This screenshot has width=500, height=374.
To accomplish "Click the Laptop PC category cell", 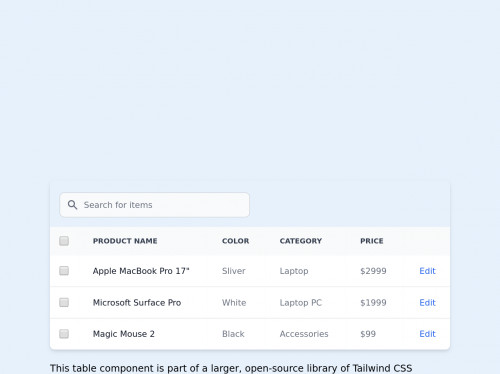I will click(x=301, y=303).
